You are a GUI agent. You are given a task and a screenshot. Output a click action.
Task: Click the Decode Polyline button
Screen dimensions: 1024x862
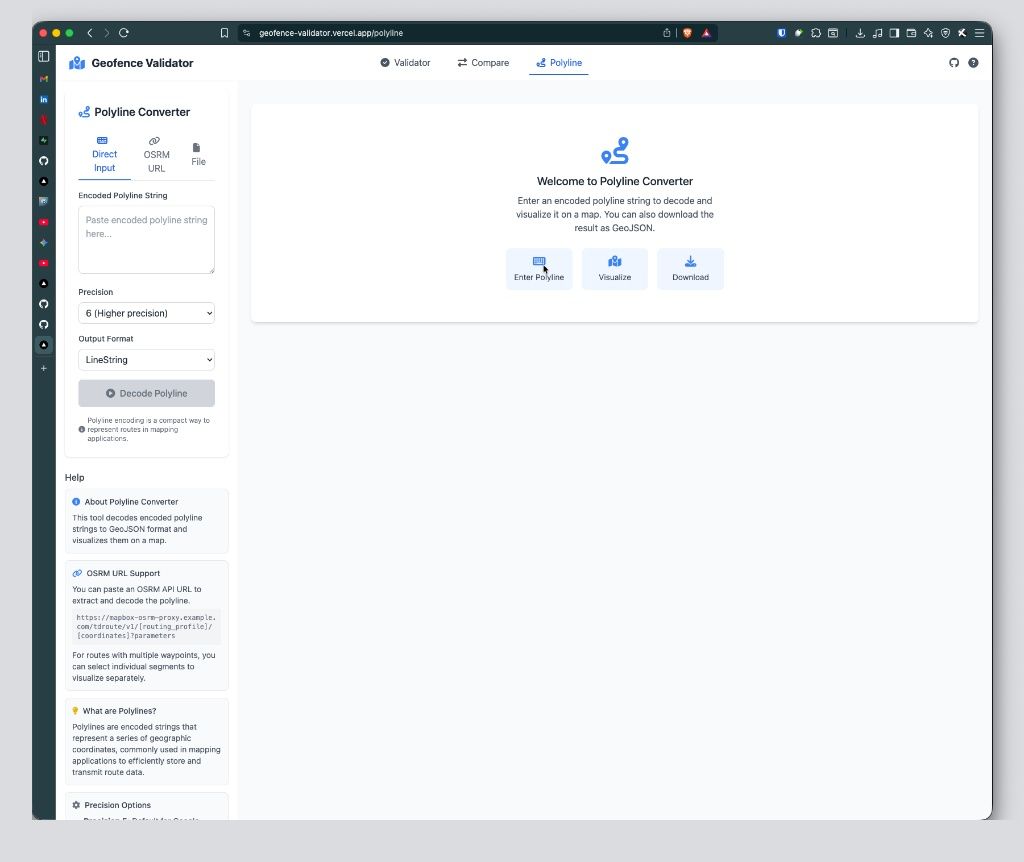click(x=146, y=393)
